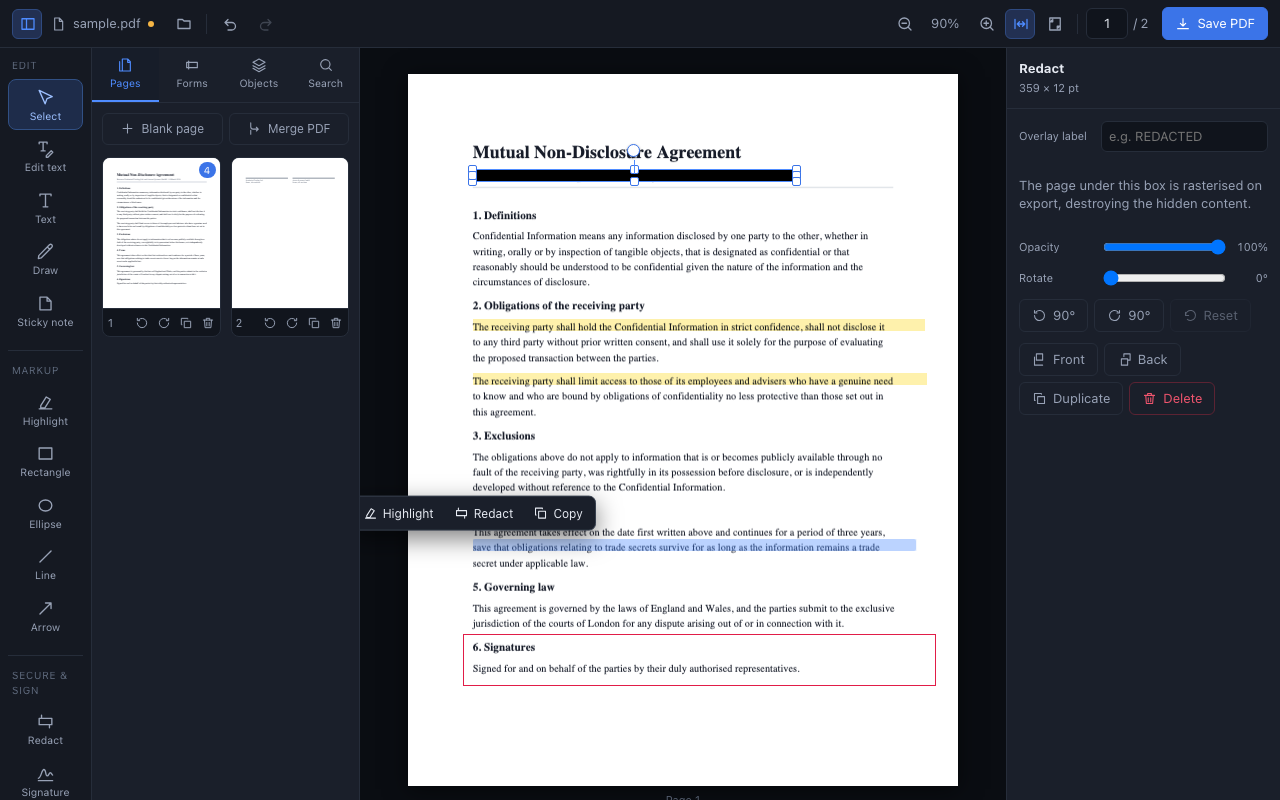Activate the Redact tool in sidebar
1280x800 pixels.
45,729
